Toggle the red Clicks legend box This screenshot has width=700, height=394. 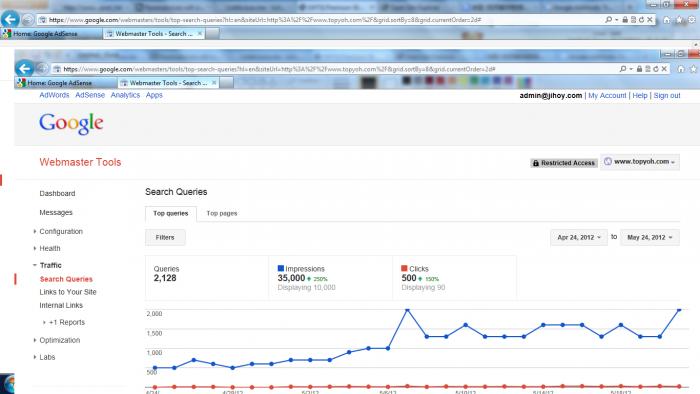404,268
